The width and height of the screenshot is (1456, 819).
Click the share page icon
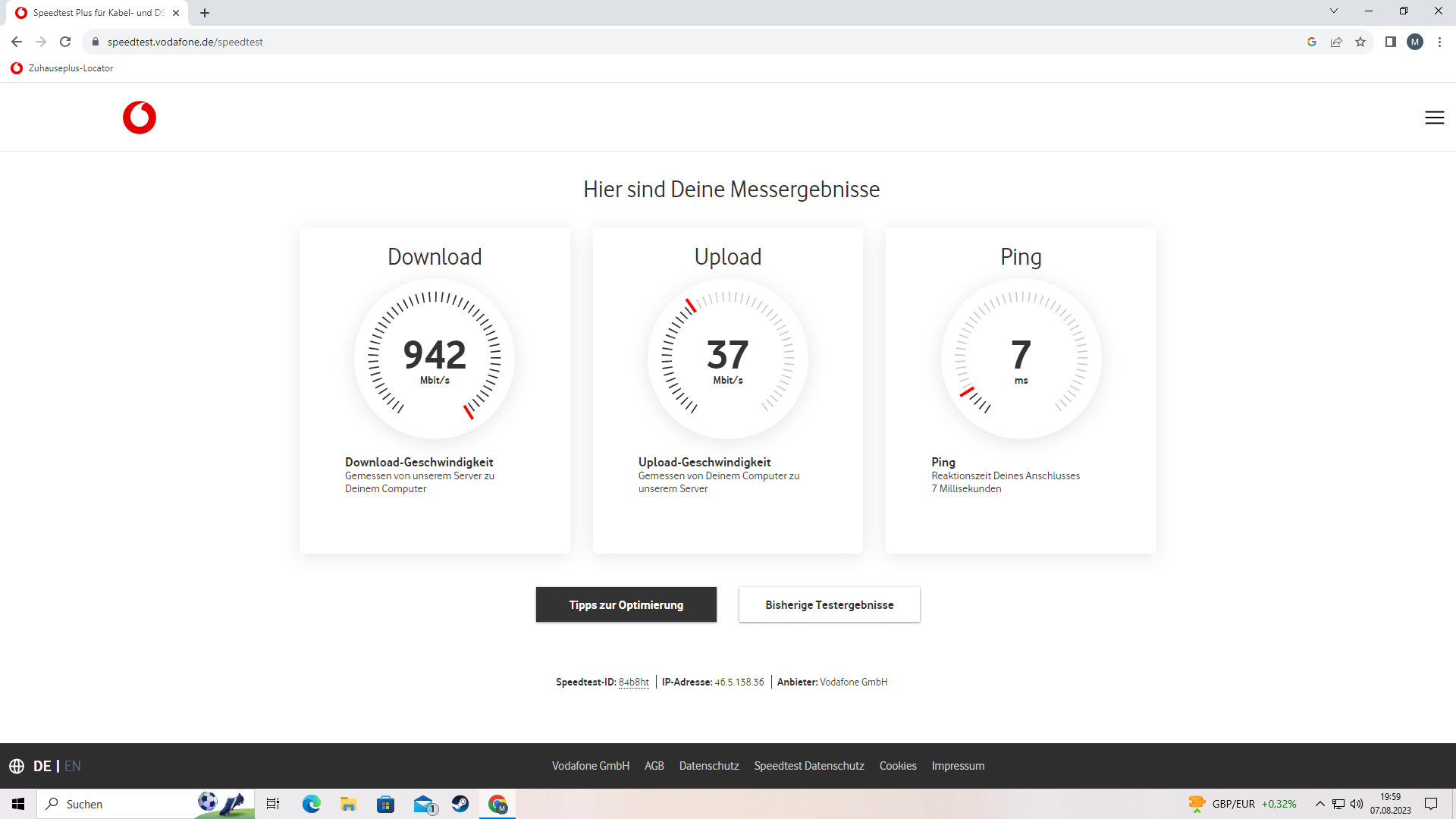pos(1336,42)
